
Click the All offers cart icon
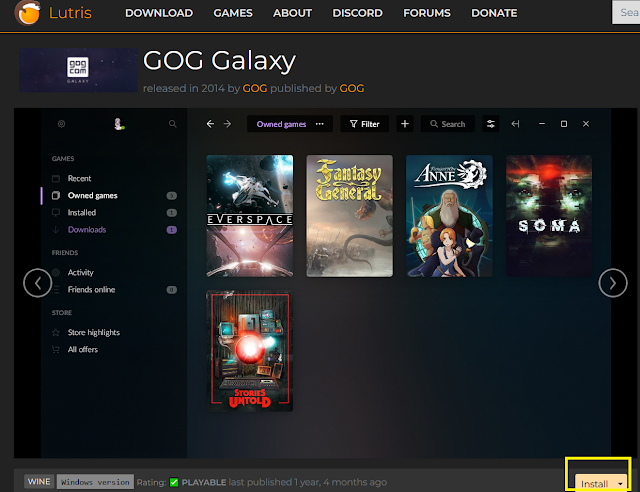click(x=56, y=350)
